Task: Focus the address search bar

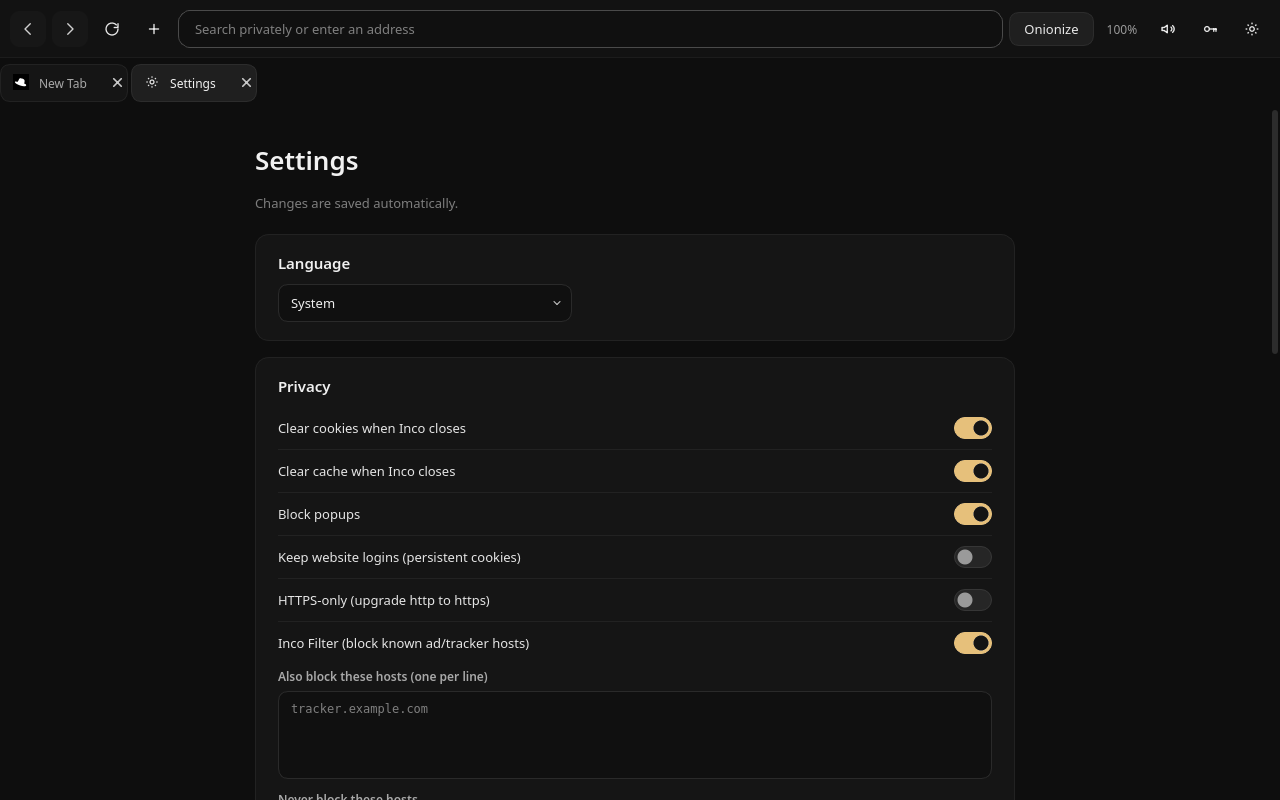Action: [590, 29]
